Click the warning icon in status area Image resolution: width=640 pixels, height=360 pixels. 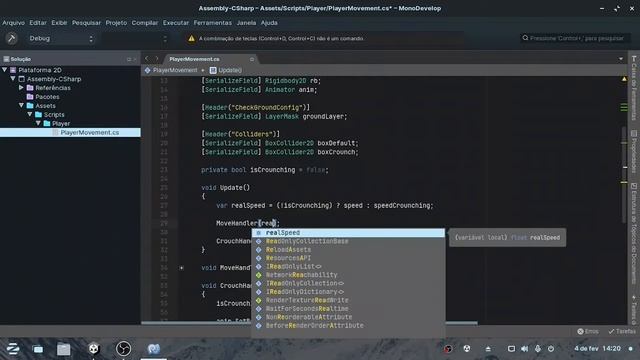pyautogui.click(x=191, y=38)
